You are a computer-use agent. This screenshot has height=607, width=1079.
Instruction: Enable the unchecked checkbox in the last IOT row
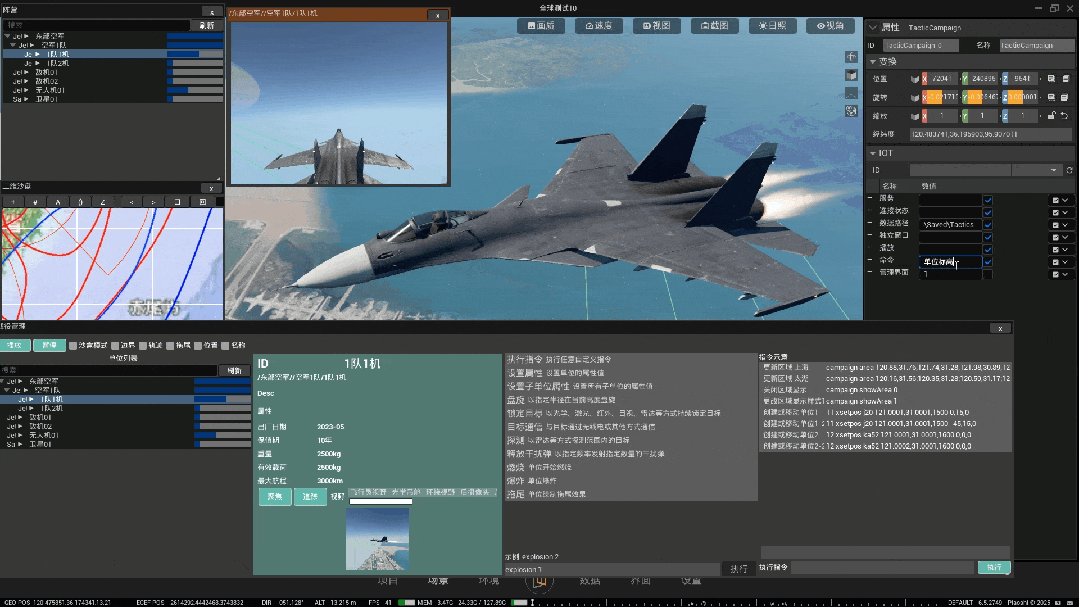click(987, 274)
